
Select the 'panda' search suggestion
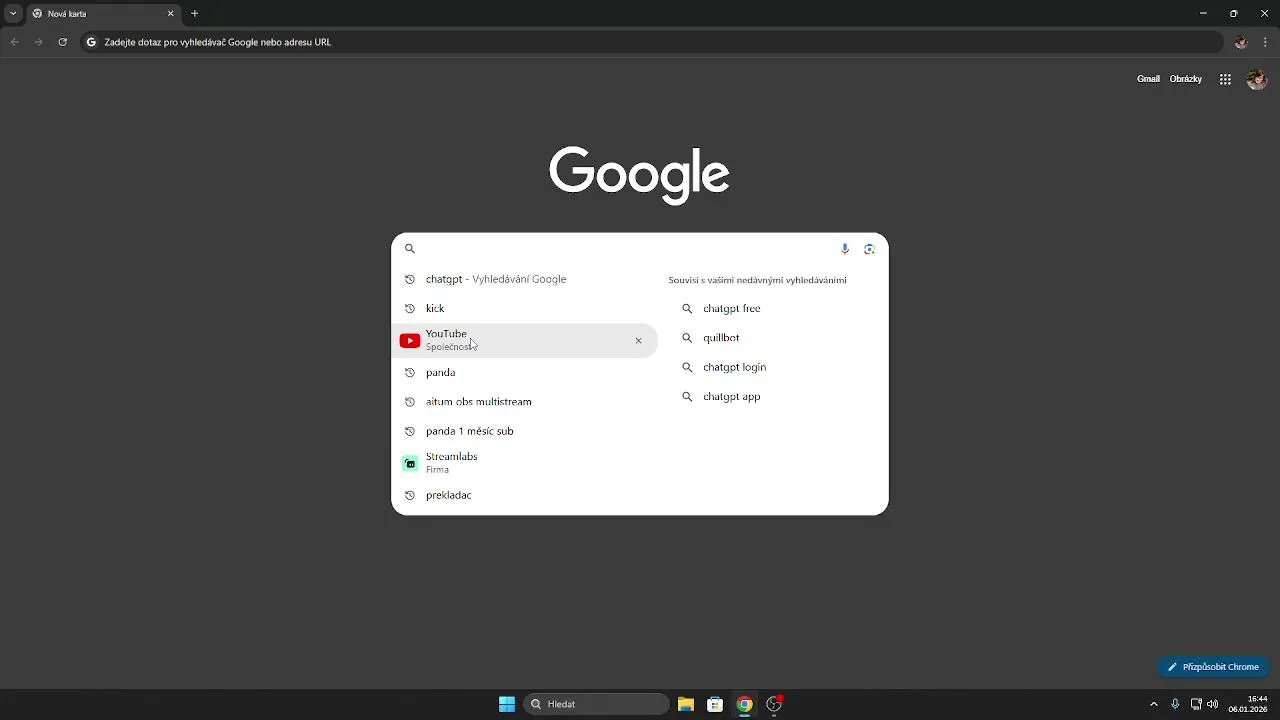524,372
